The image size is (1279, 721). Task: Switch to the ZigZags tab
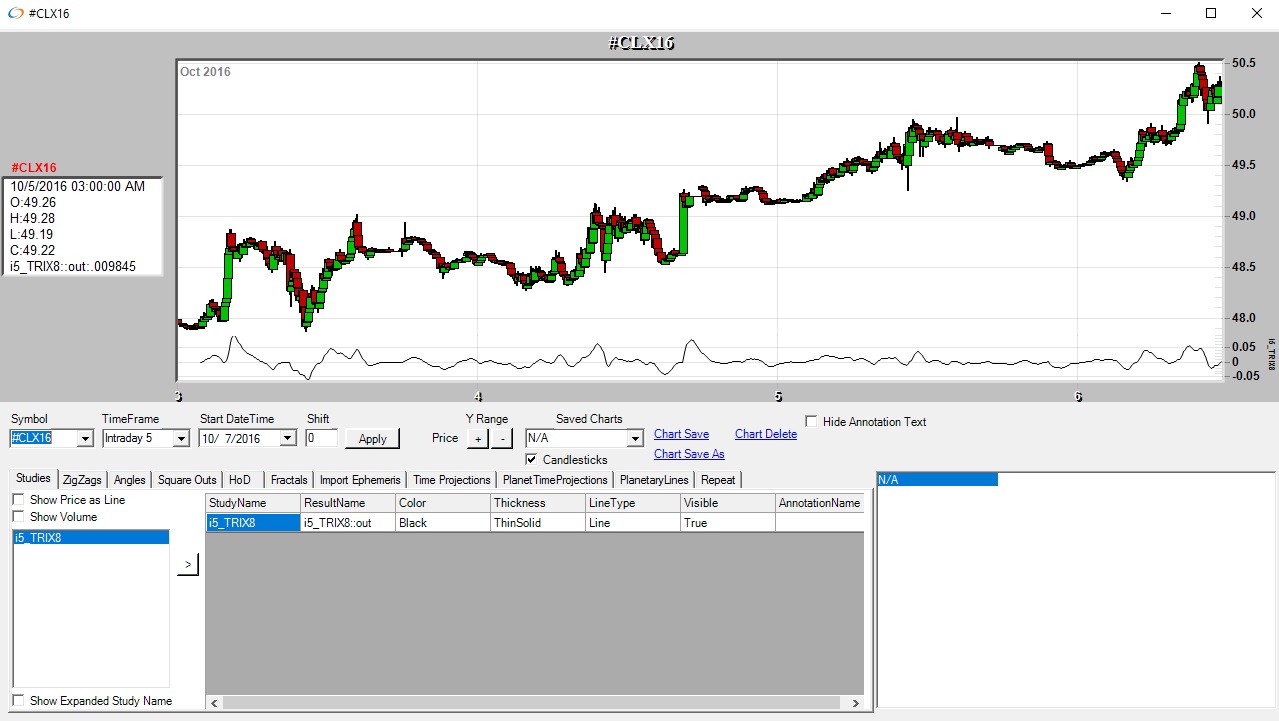pyautogui.click(x=83, y=480)
